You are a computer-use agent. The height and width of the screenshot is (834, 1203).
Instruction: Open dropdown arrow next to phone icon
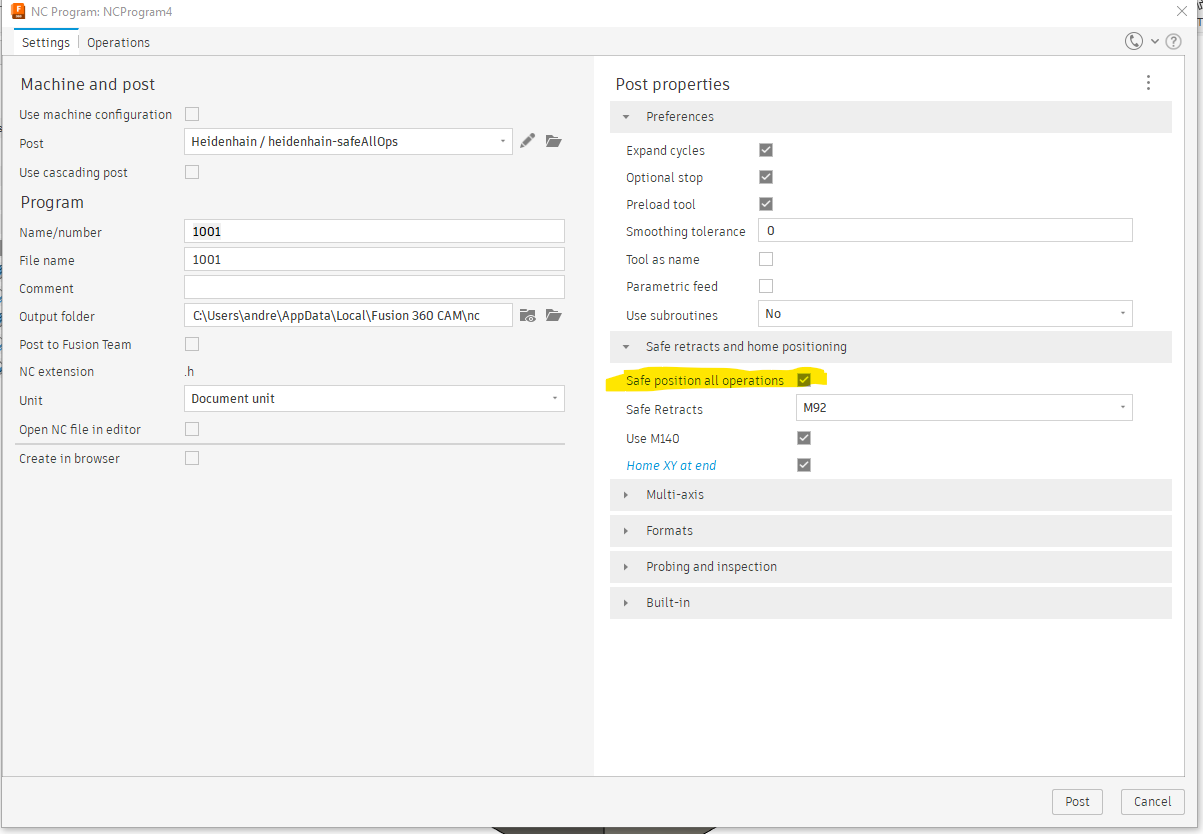(1155, 42)
